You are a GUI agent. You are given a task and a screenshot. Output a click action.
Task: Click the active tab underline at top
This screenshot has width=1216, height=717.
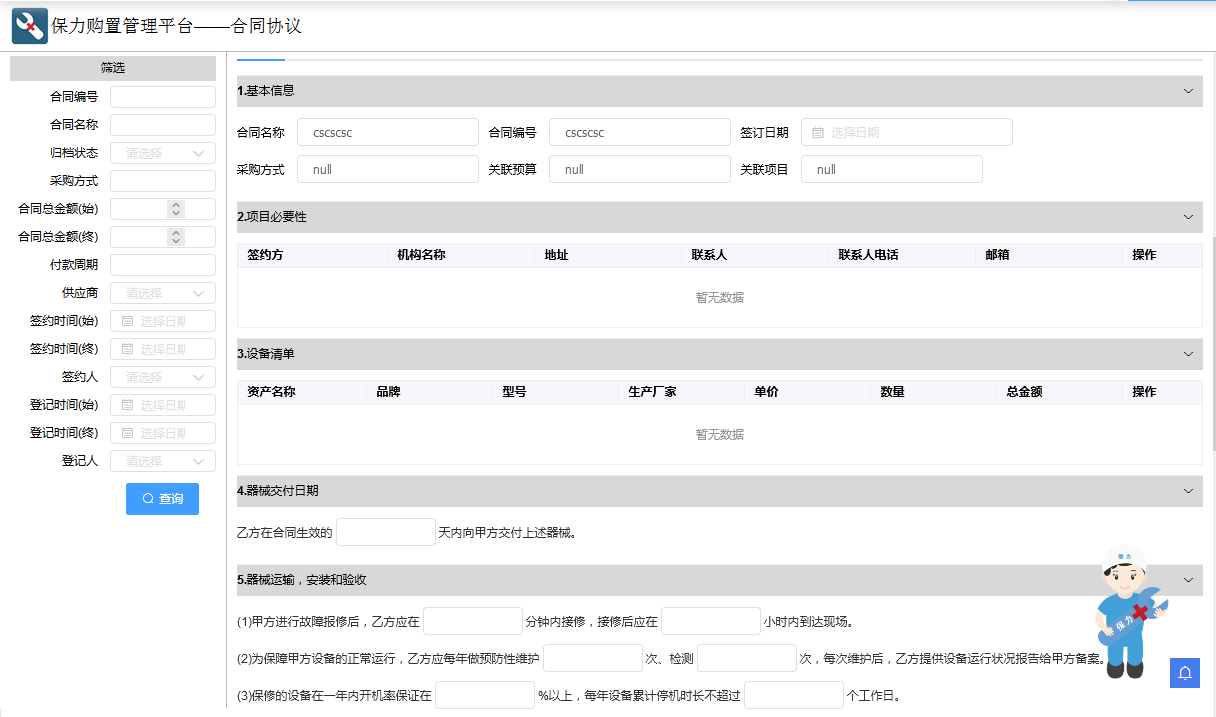click(261, 60)
